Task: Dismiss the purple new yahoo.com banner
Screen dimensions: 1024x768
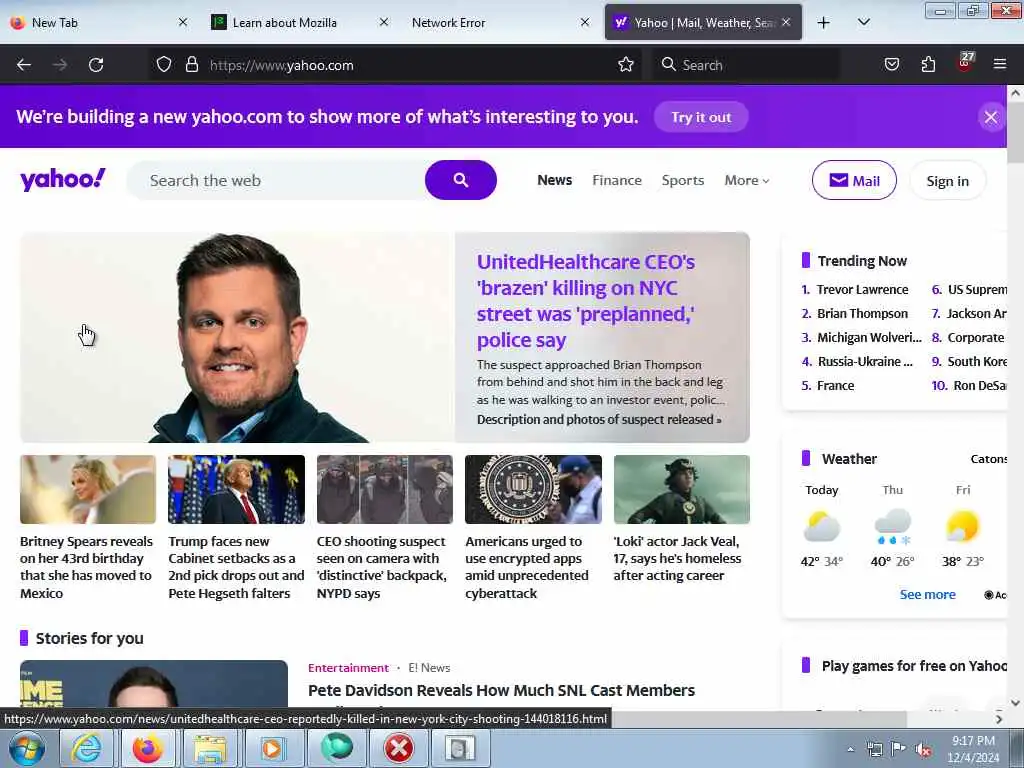Action: tap(991, 118)
